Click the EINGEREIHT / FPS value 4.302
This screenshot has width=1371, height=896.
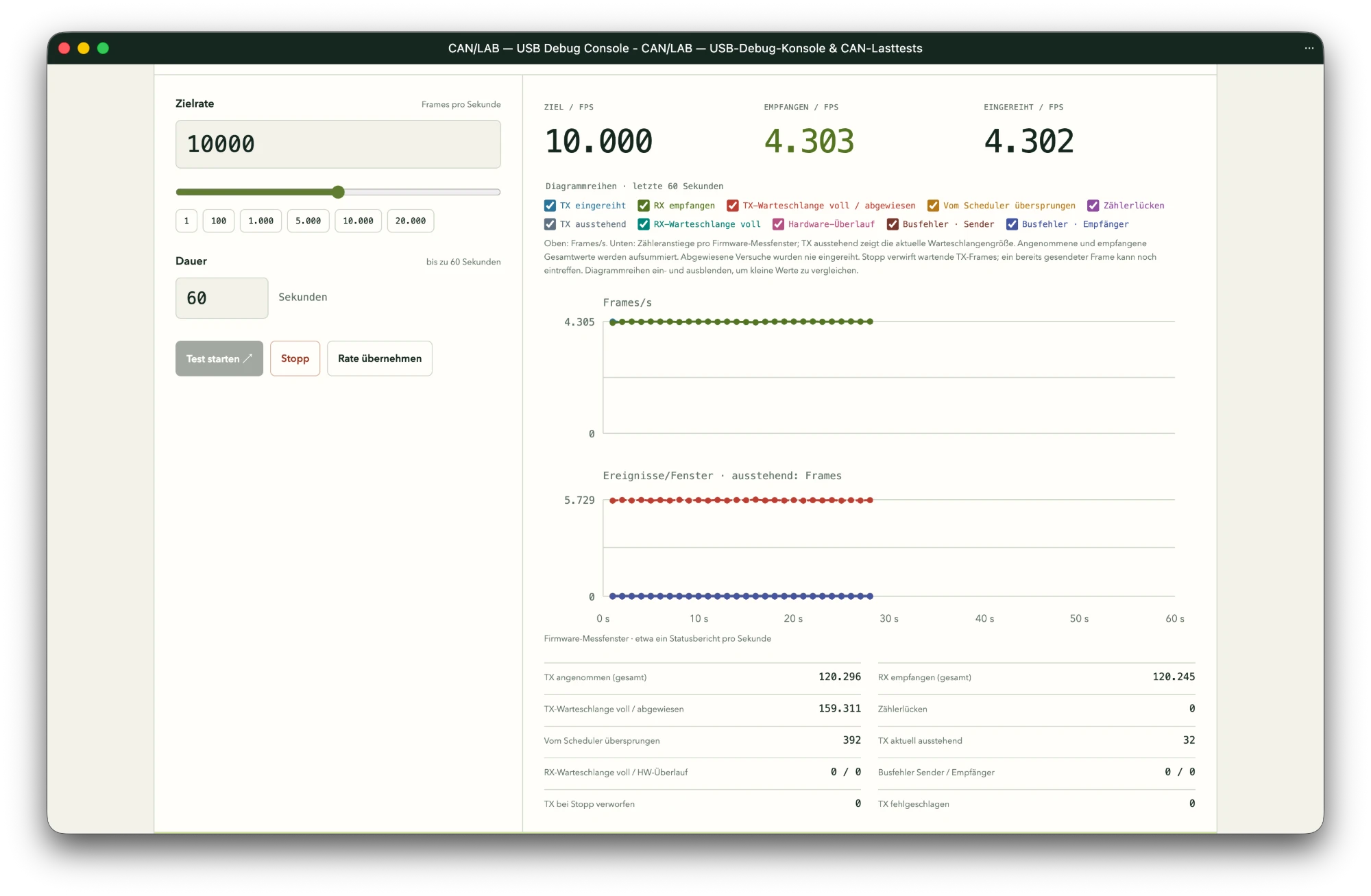tap(1029, 141)
